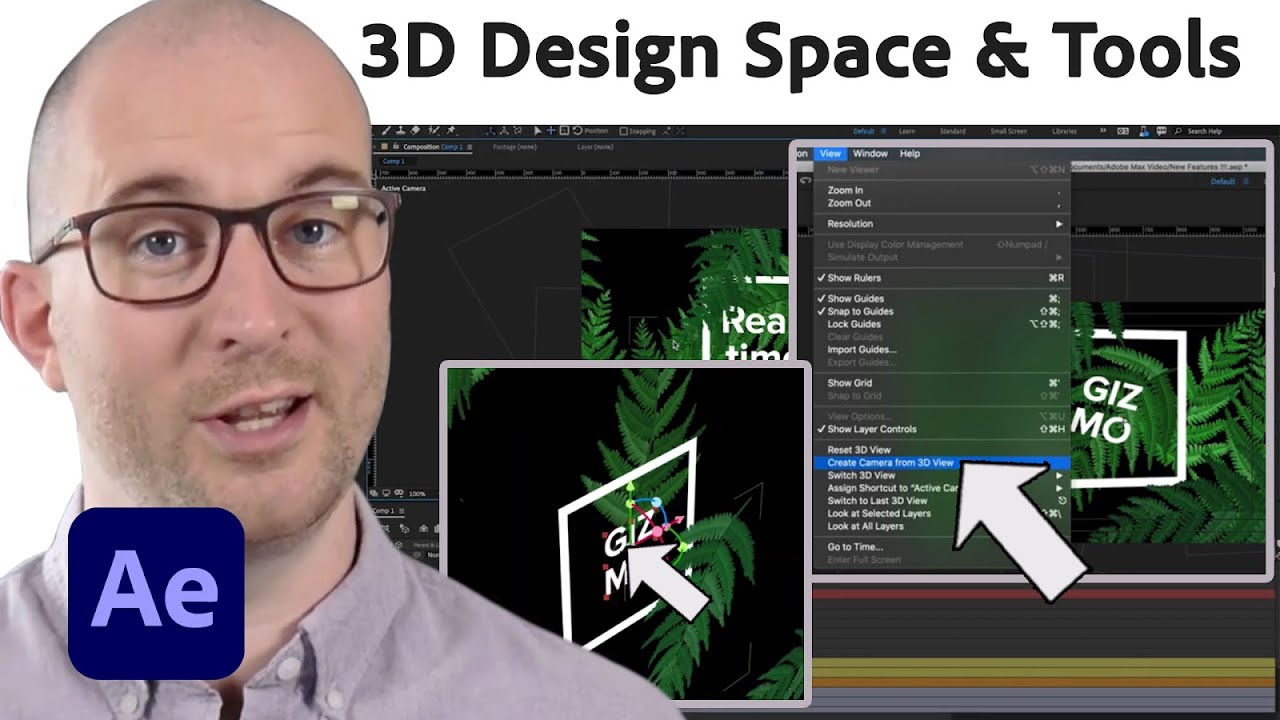The image size is (1280, 720).
Task: Toggle Show Layer Controls checkmark item
Action: [x=942, y=429]
